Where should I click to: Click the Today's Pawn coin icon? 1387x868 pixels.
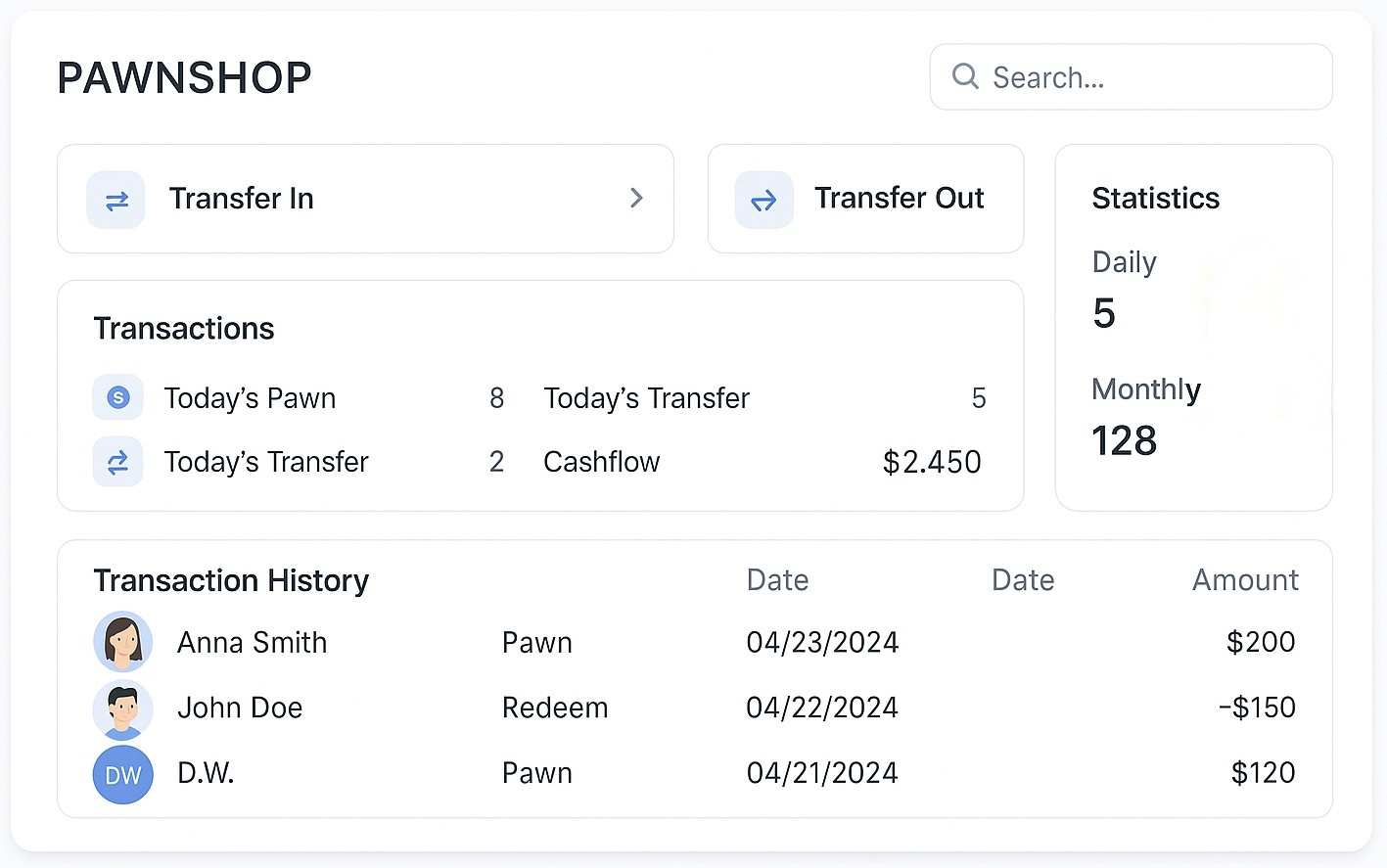point(118,397)
